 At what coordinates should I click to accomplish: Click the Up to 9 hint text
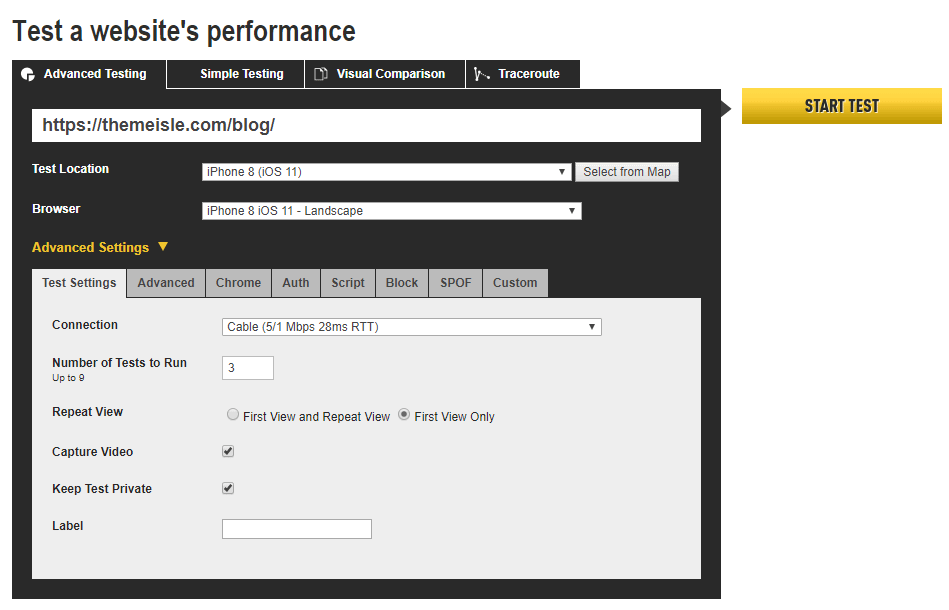pos(68,378)
